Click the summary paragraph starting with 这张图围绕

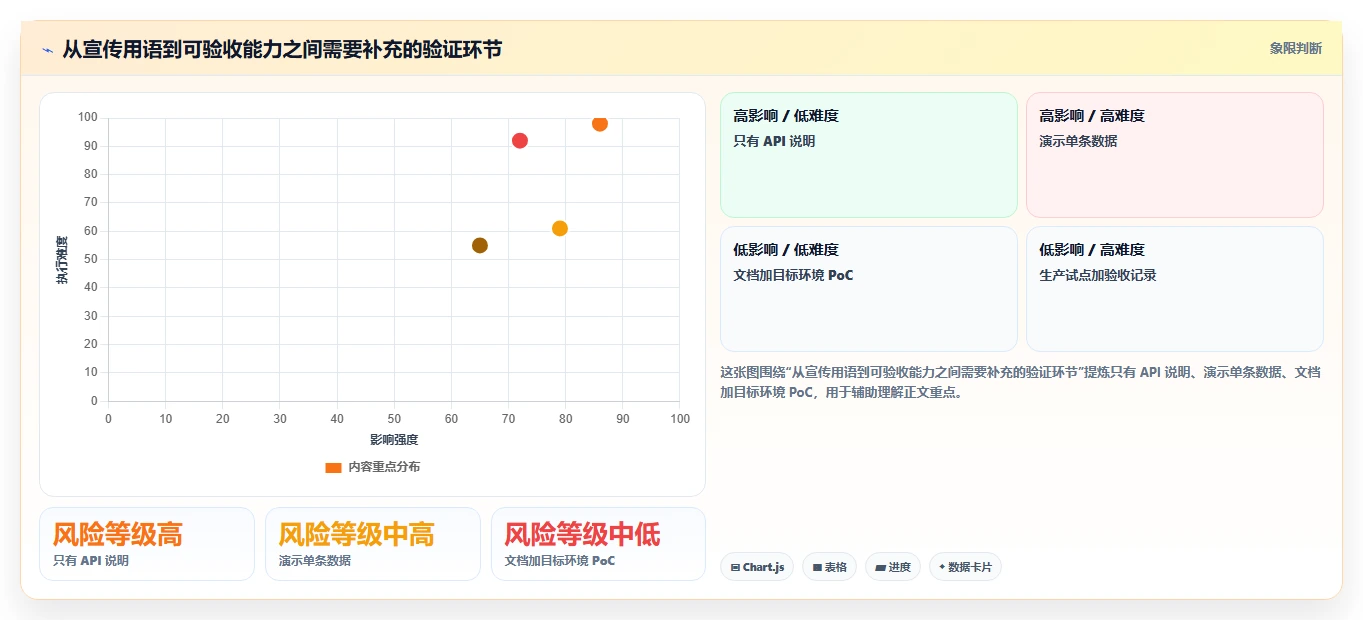pos(1020,382)
